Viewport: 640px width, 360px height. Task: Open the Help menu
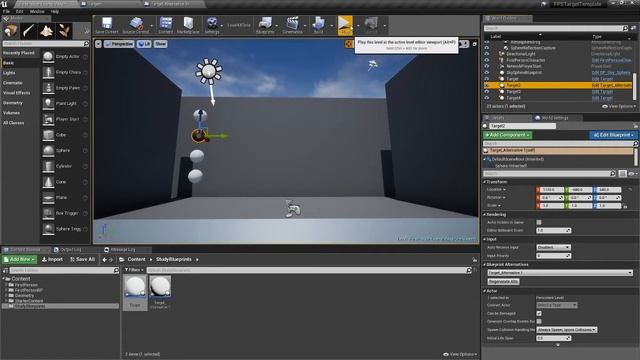coord(55,11)
